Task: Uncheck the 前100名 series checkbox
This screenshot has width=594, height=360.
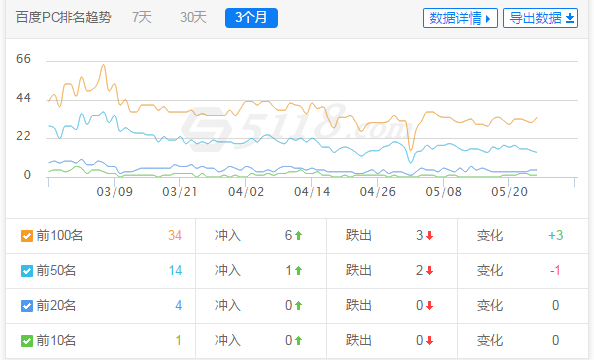Action: point(27,236)
